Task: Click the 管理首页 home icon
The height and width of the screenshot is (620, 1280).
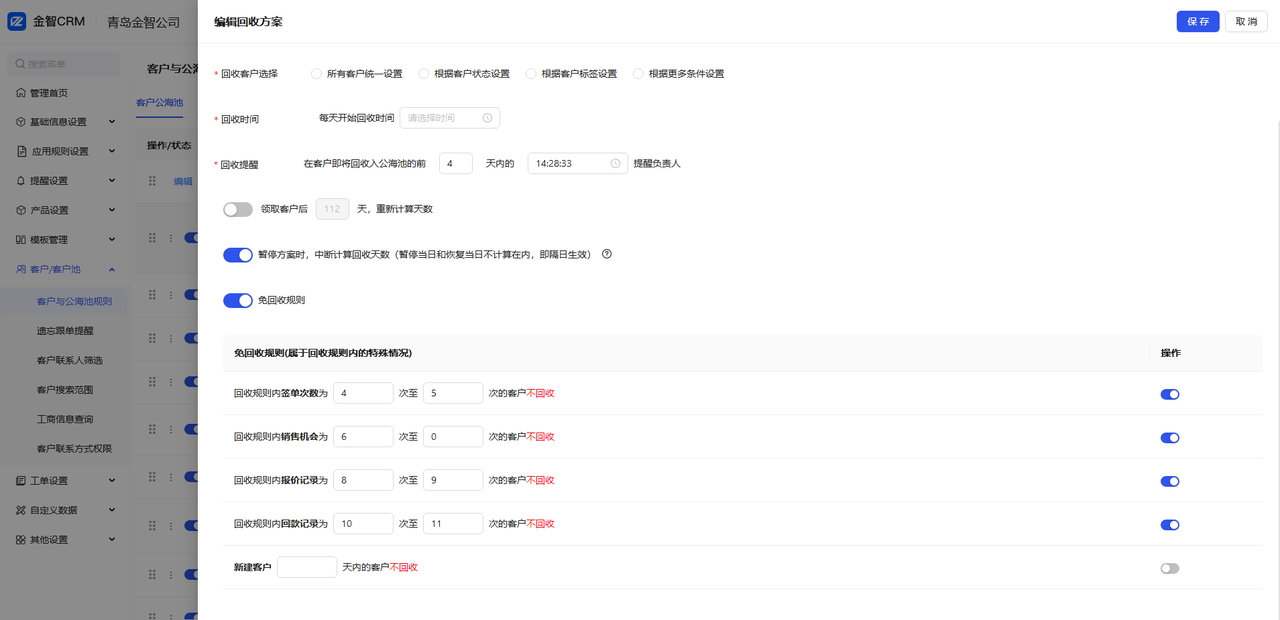Action: coord(21,93)
